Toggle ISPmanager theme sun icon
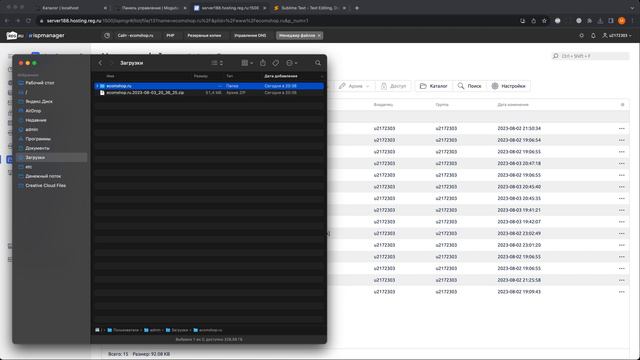The width and height of the screenshot is (640, 360). [x=581, y=36]
